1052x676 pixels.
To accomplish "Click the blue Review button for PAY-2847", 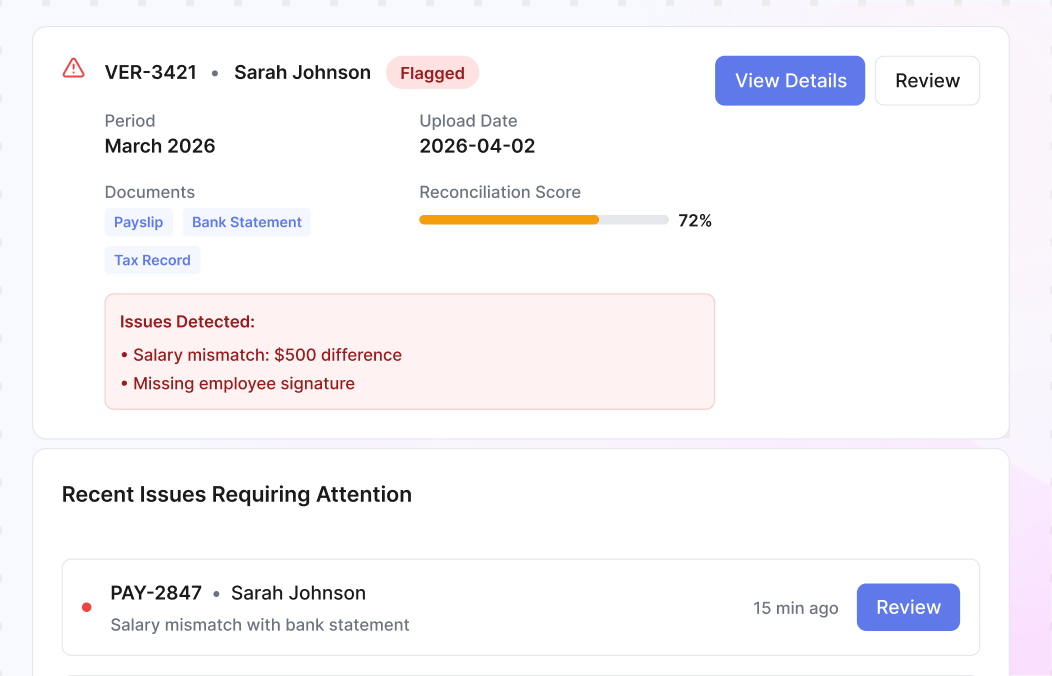I will (908, 607).
